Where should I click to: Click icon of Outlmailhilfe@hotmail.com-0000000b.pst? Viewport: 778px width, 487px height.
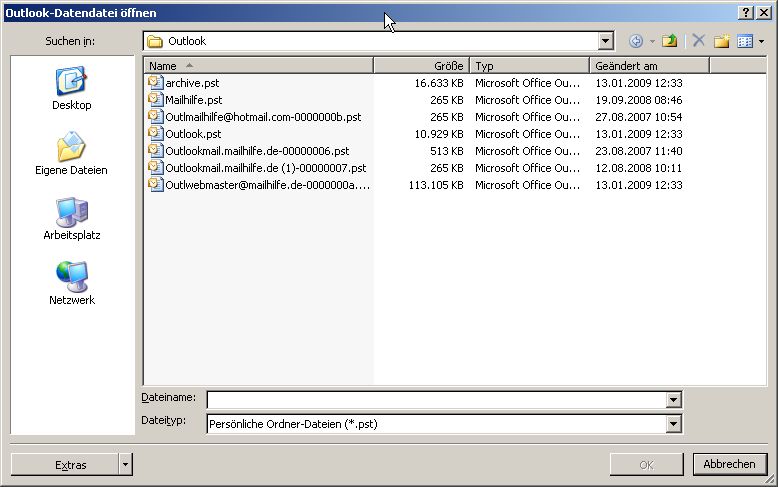(x=155, y=117)
